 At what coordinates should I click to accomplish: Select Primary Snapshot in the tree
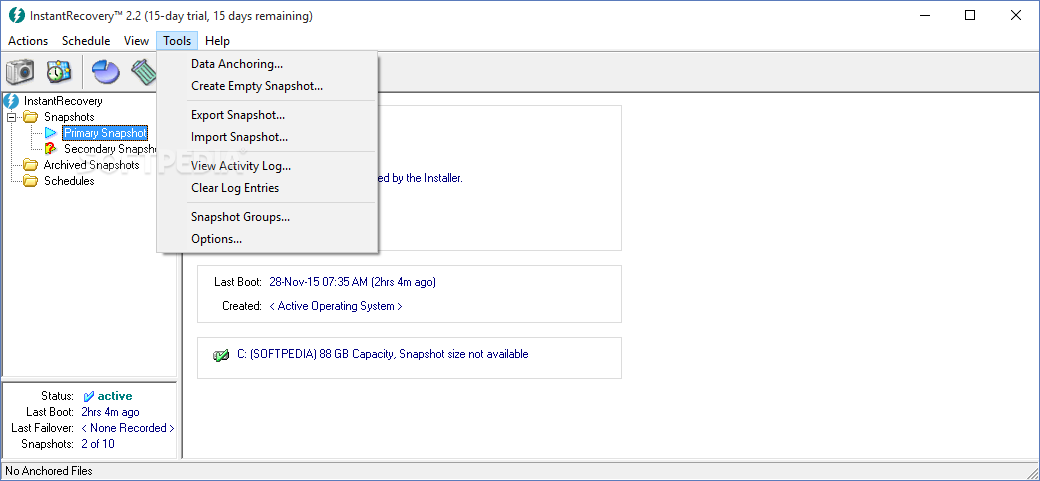coord(105,133)
